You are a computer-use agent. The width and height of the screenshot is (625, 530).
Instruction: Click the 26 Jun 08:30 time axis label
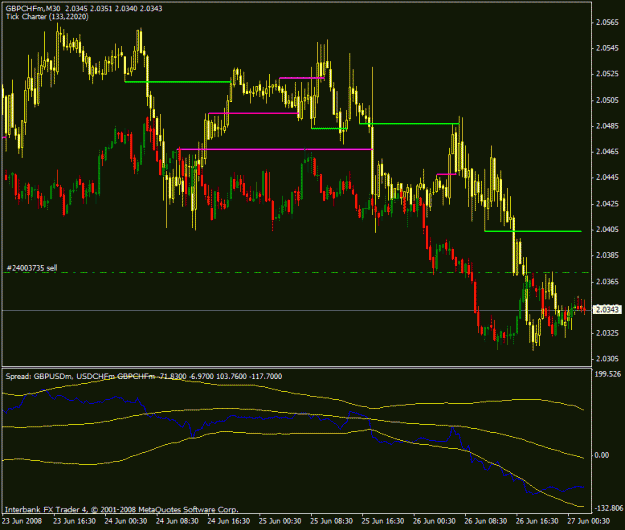click(485, 521)
